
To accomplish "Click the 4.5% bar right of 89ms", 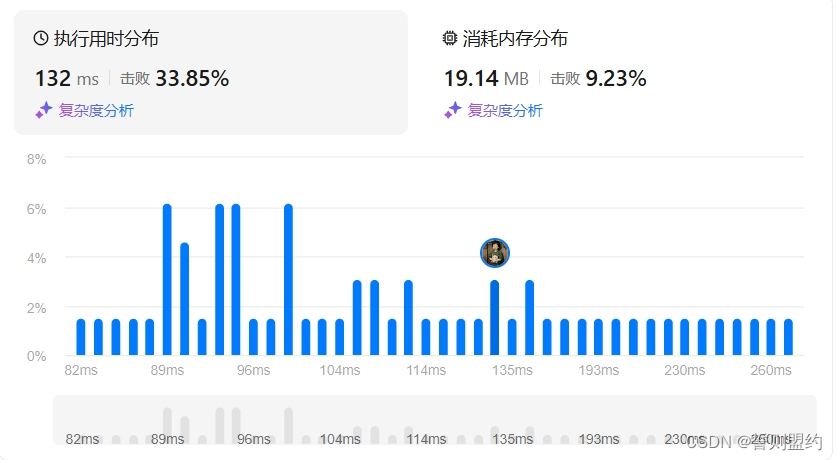I will [185, 299].
